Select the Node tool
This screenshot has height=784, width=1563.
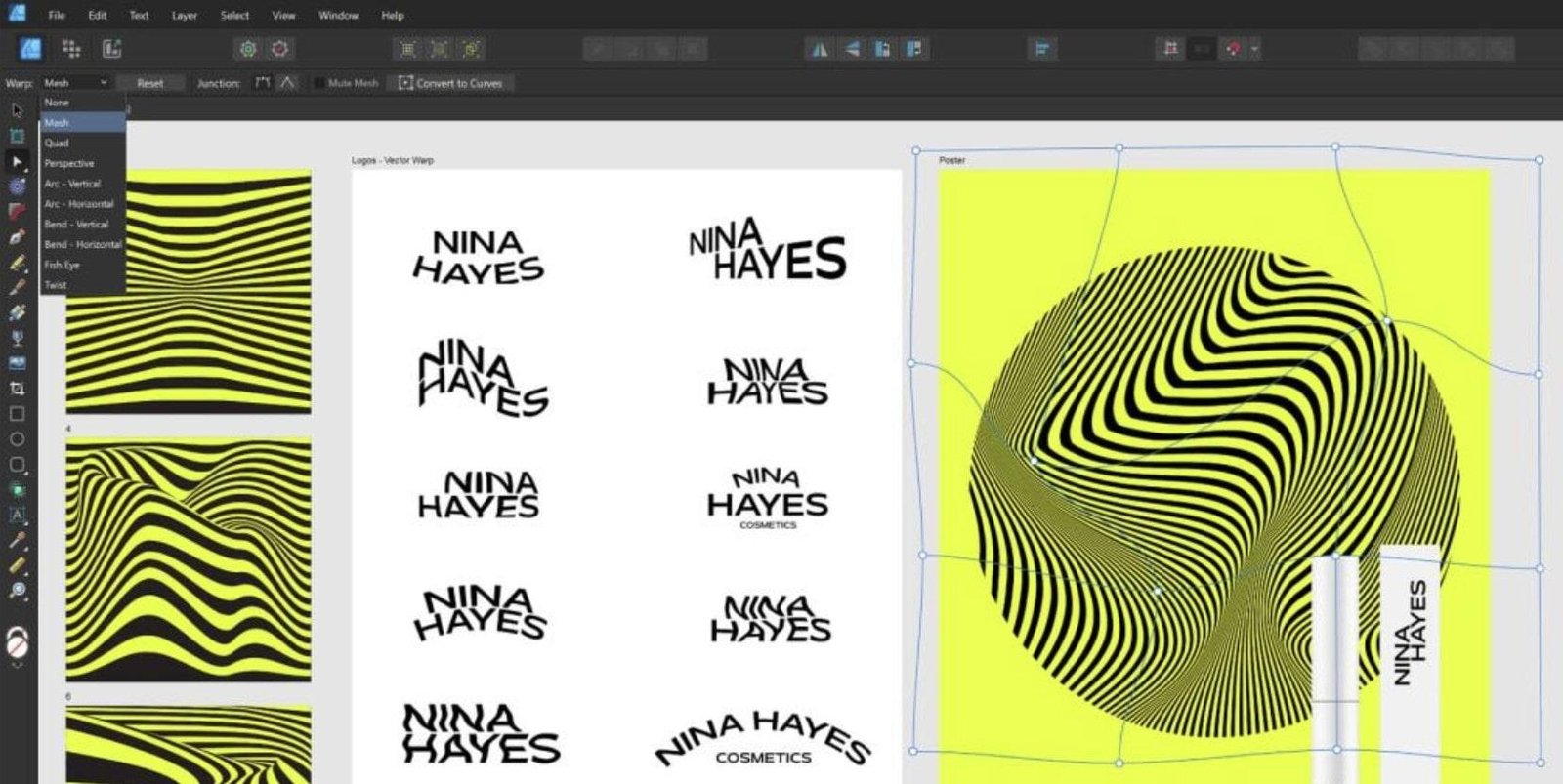click(17, 161)
